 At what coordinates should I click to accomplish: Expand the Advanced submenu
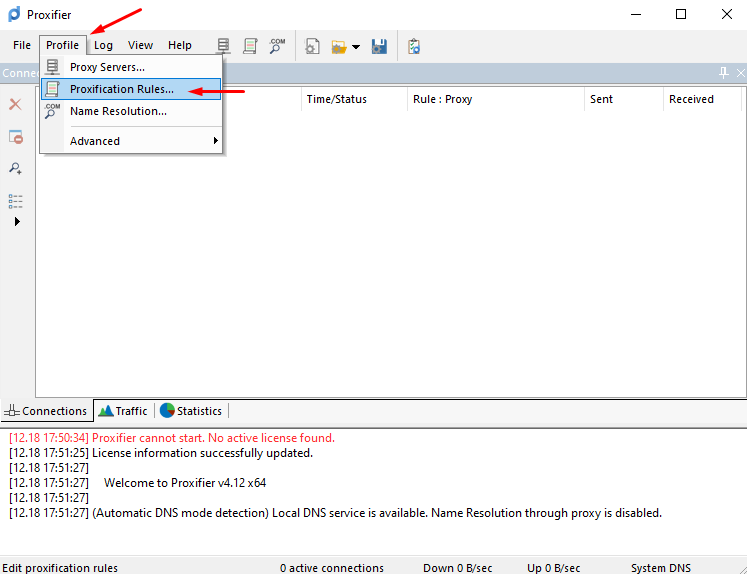point(131,141)
